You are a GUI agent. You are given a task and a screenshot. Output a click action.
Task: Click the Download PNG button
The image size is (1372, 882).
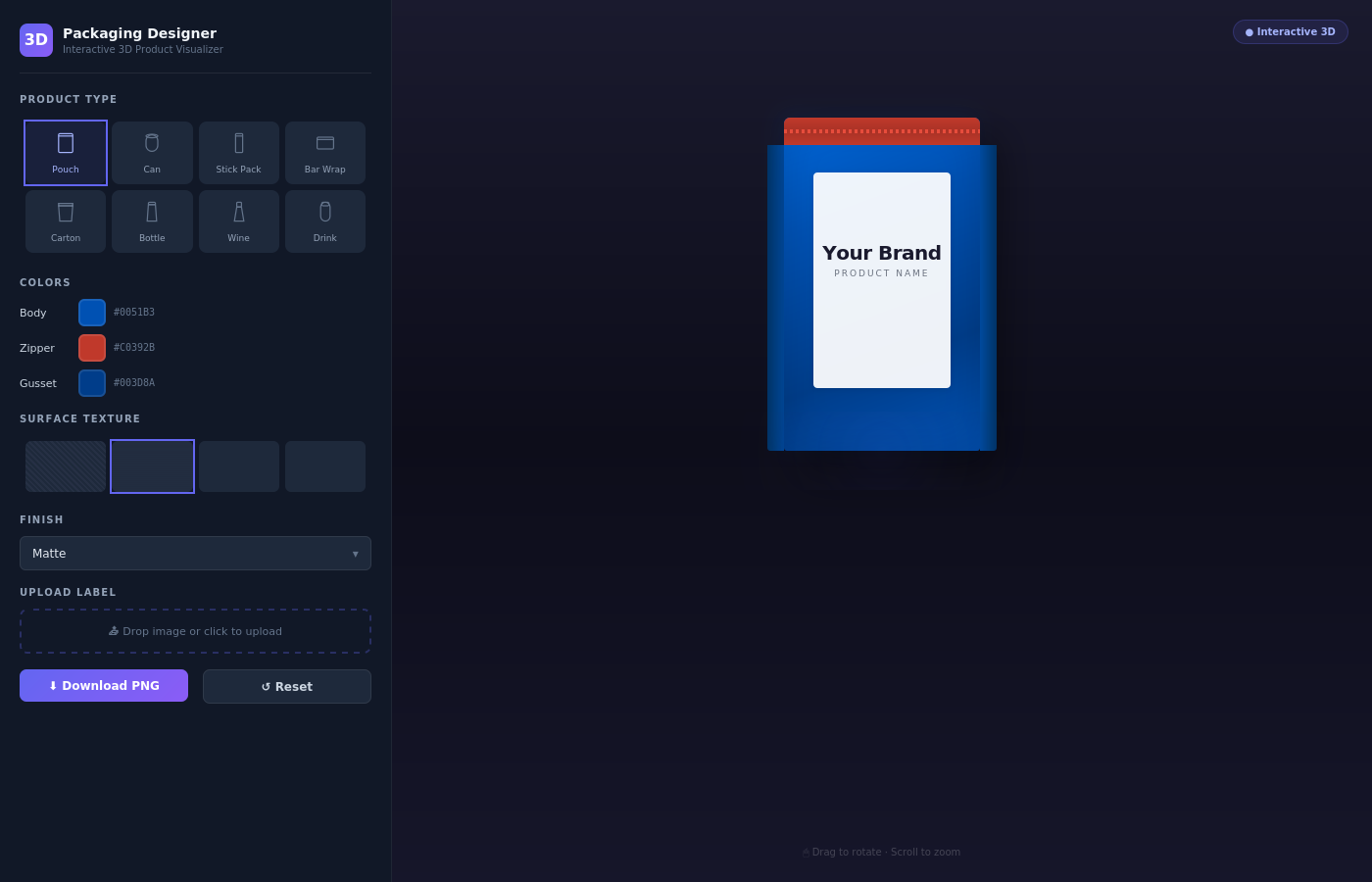104,686
